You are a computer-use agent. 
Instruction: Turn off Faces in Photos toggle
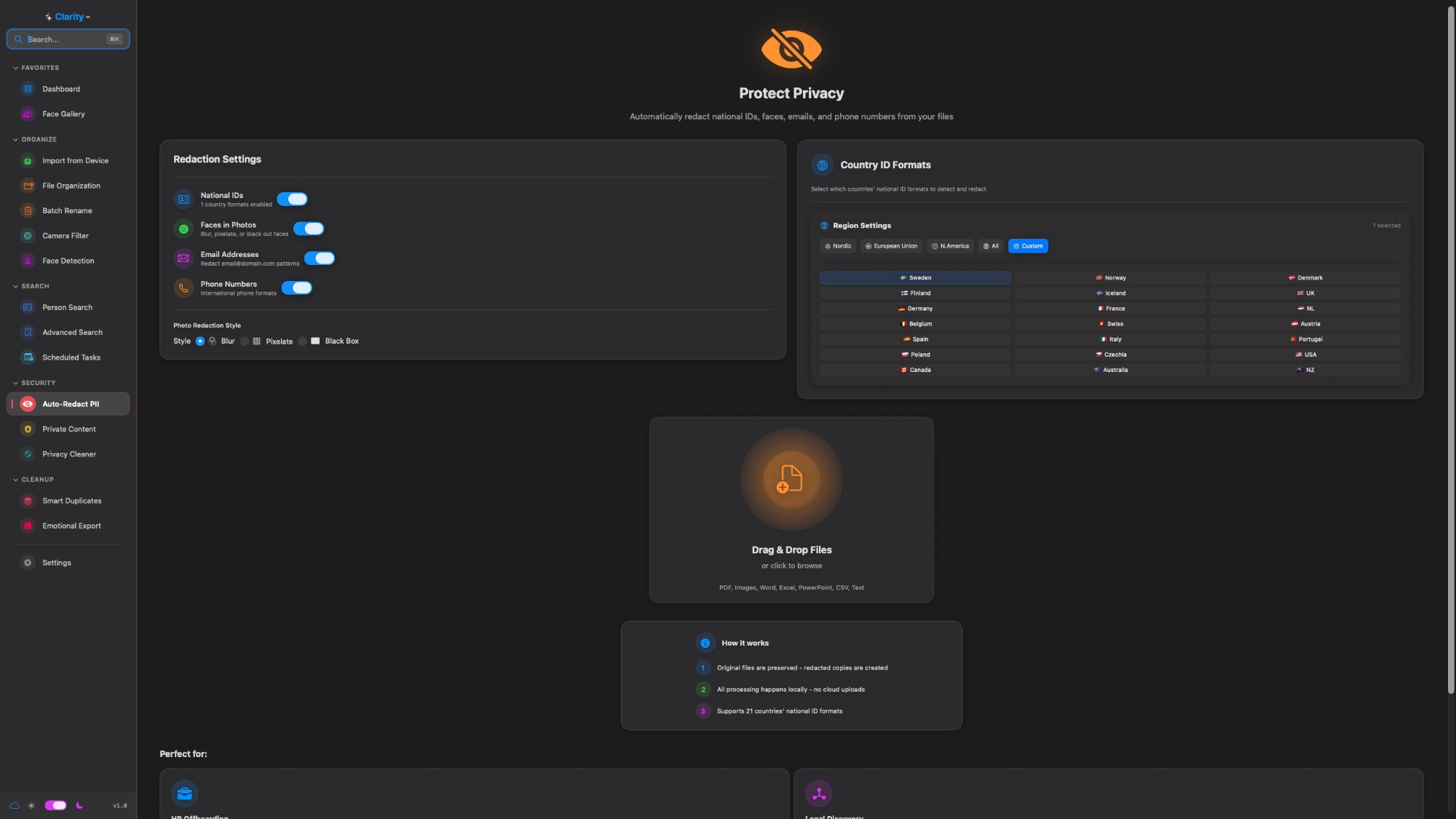coord(309,229)
